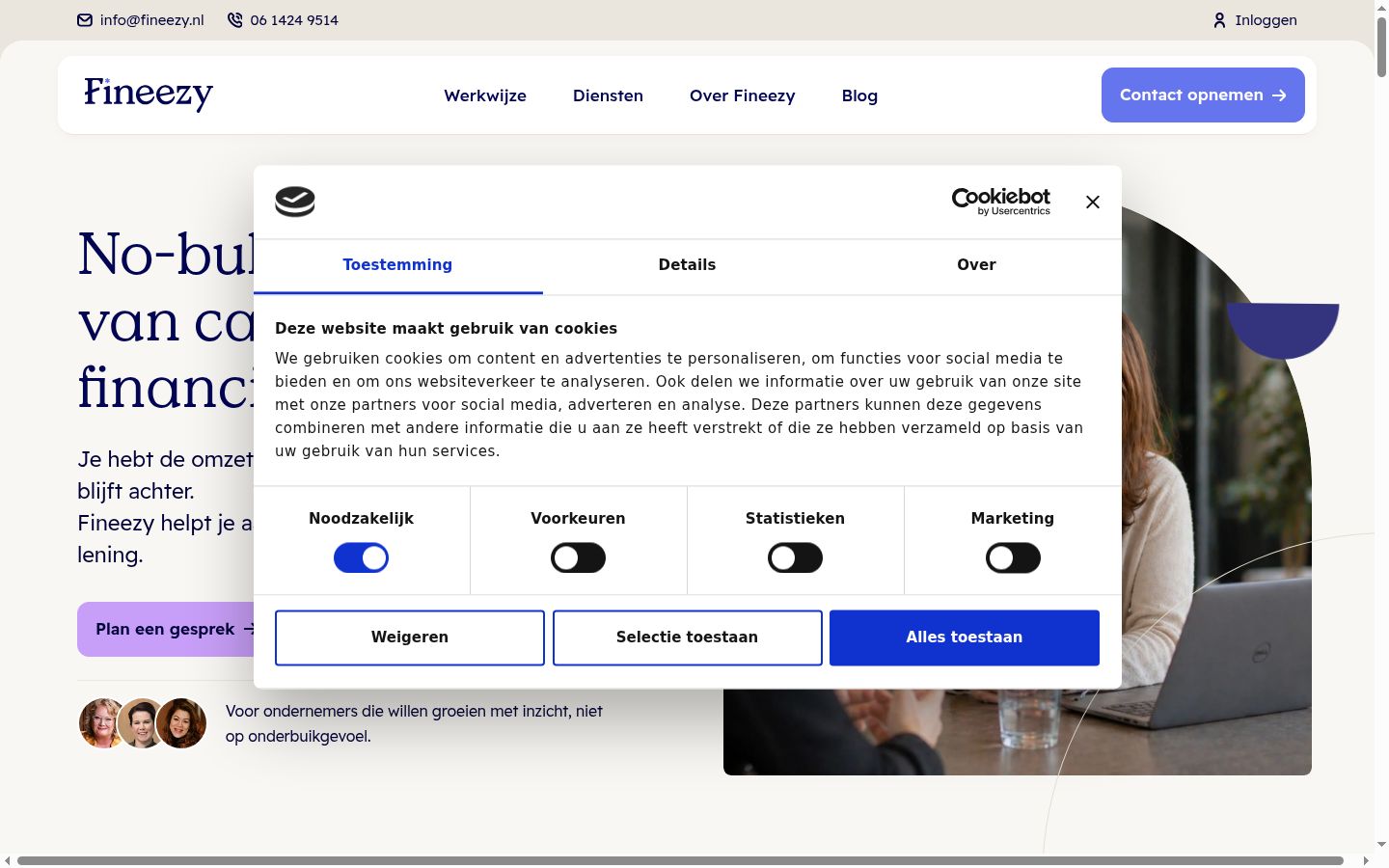This screenshot has height=868, width=1389.
Task: Switch to the Toestemming tab
Action: click(x=397, y=265)
